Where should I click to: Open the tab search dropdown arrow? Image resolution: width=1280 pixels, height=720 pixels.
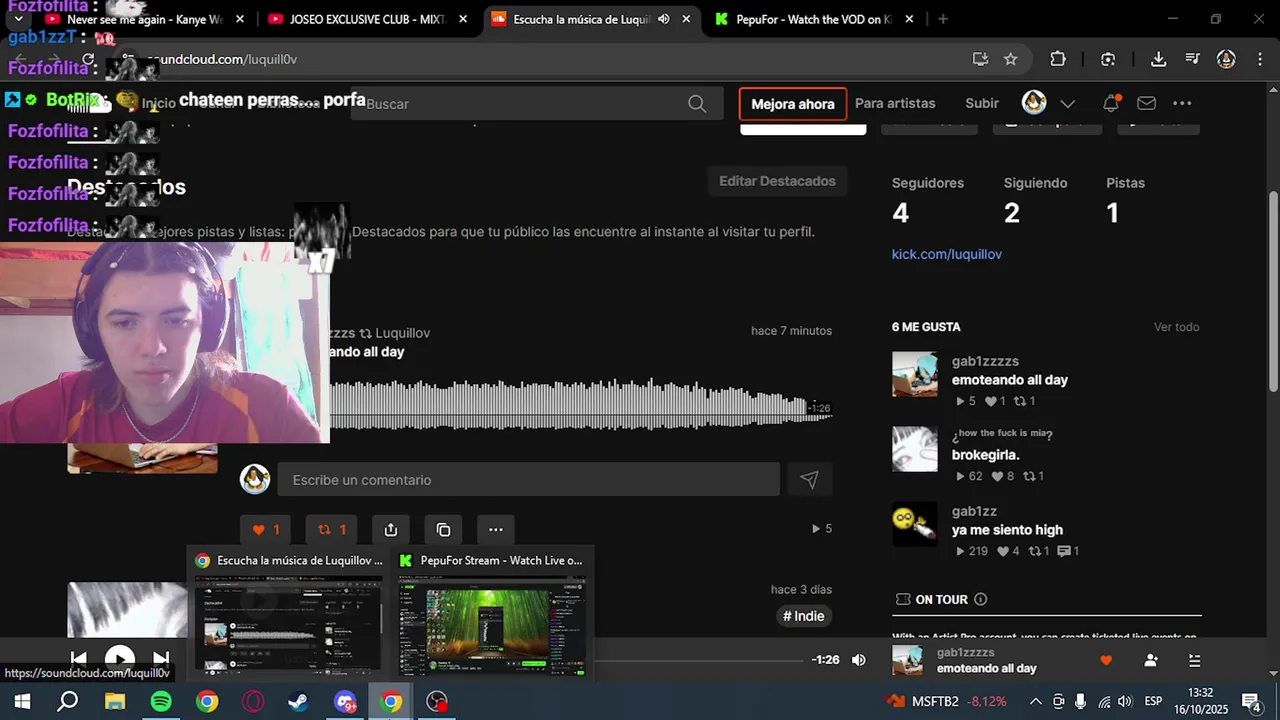19,19
